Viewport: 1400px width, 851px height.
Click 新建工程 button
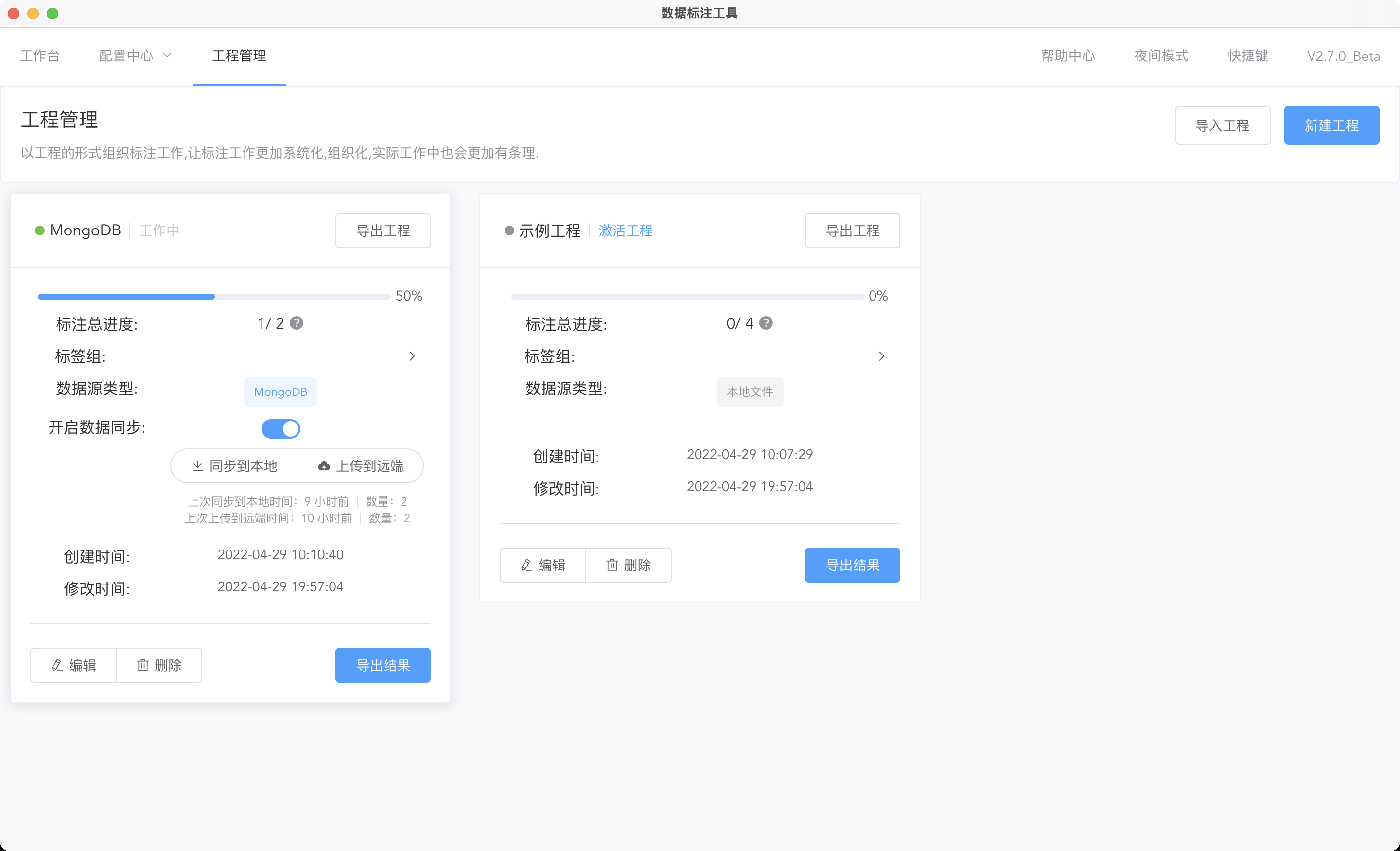coord(1331,125)
